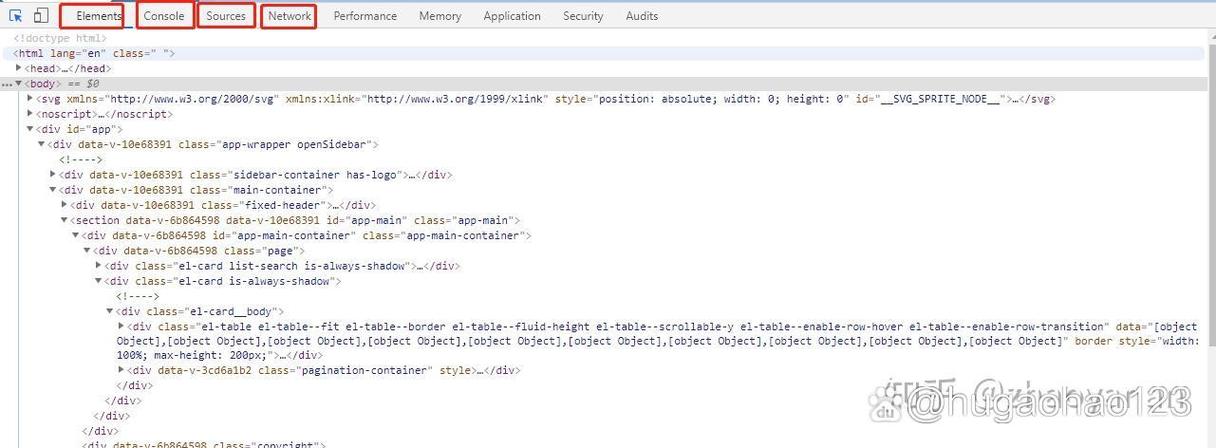Click the ellipsis beside the body tag
1216x448 pixels.
[x=6, y=84]
